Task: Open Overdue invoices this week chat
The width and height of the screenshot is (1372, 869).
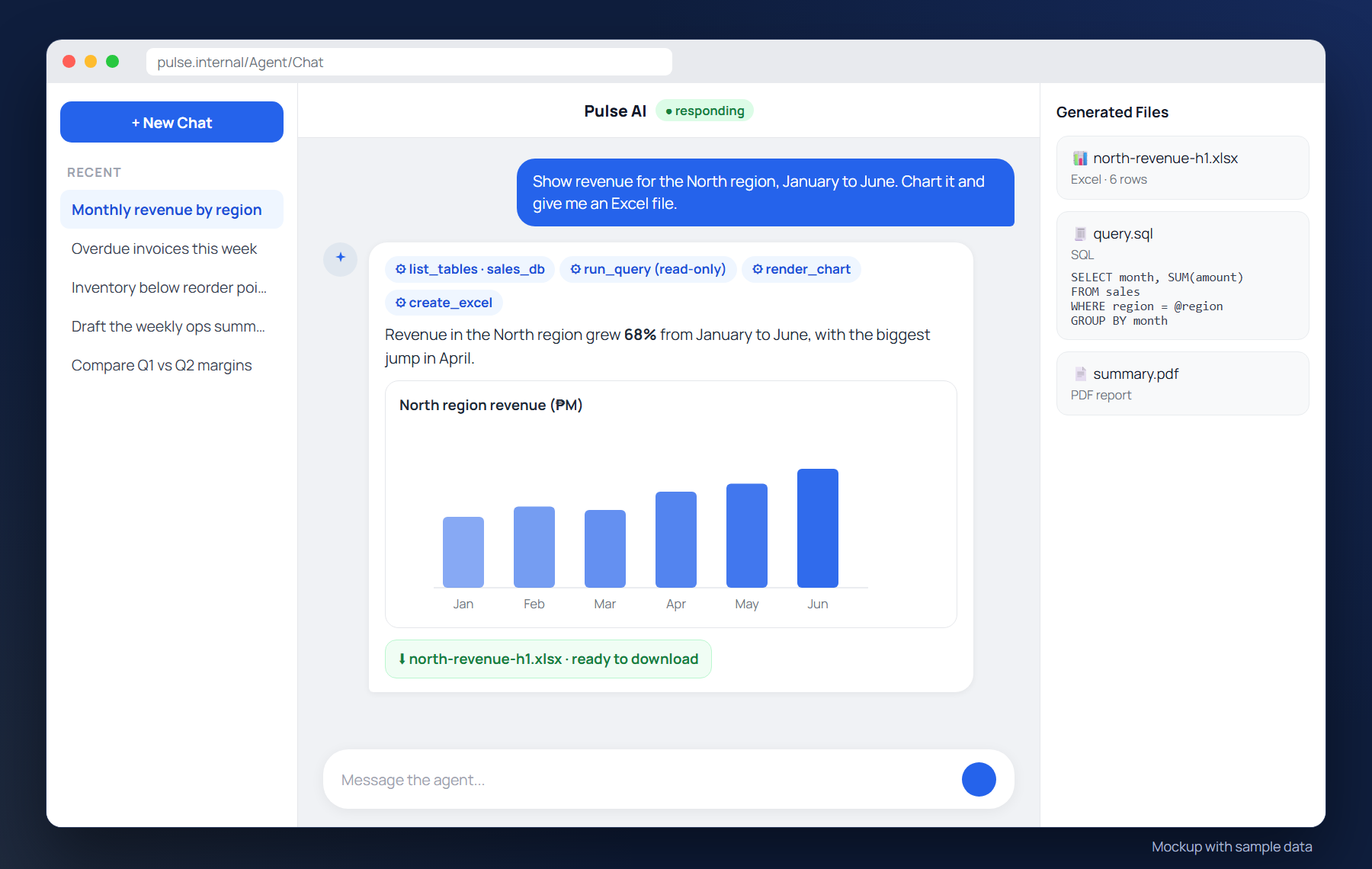Action: coord(171,249)
